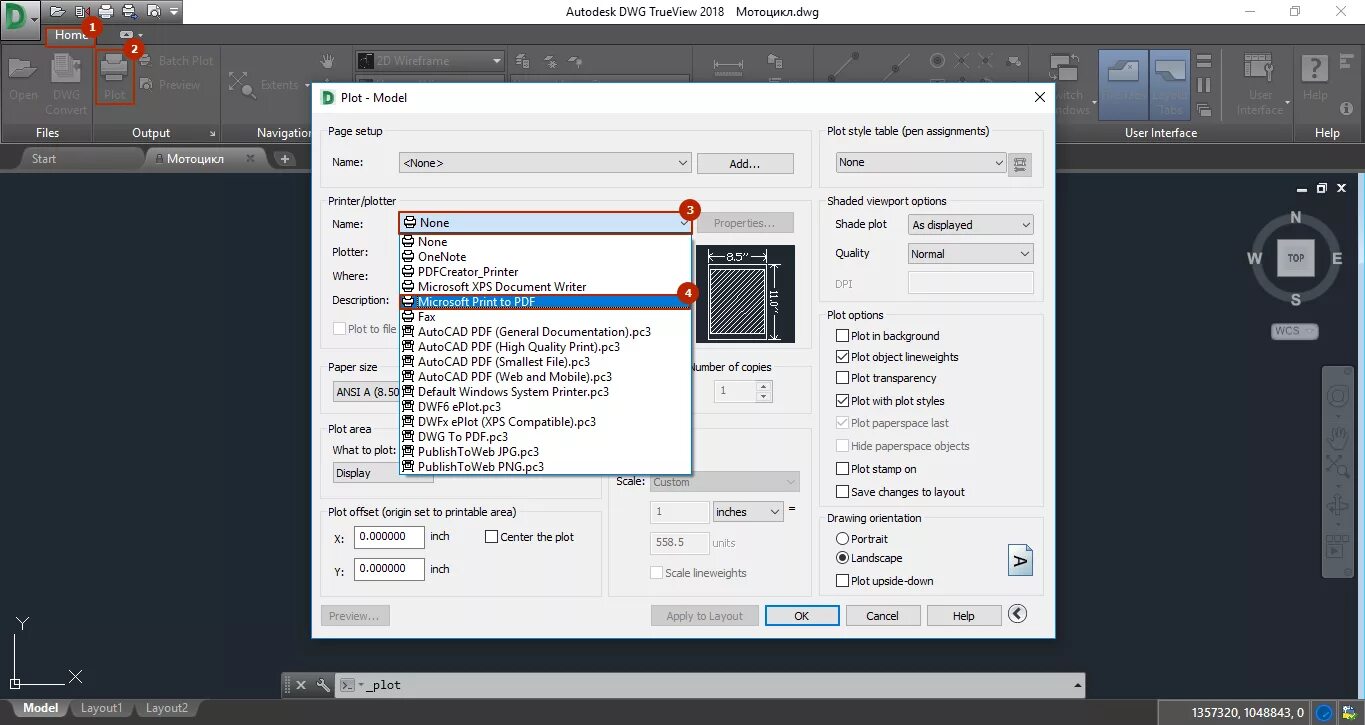Open the plot style table editor icon

coord(1020,163)
